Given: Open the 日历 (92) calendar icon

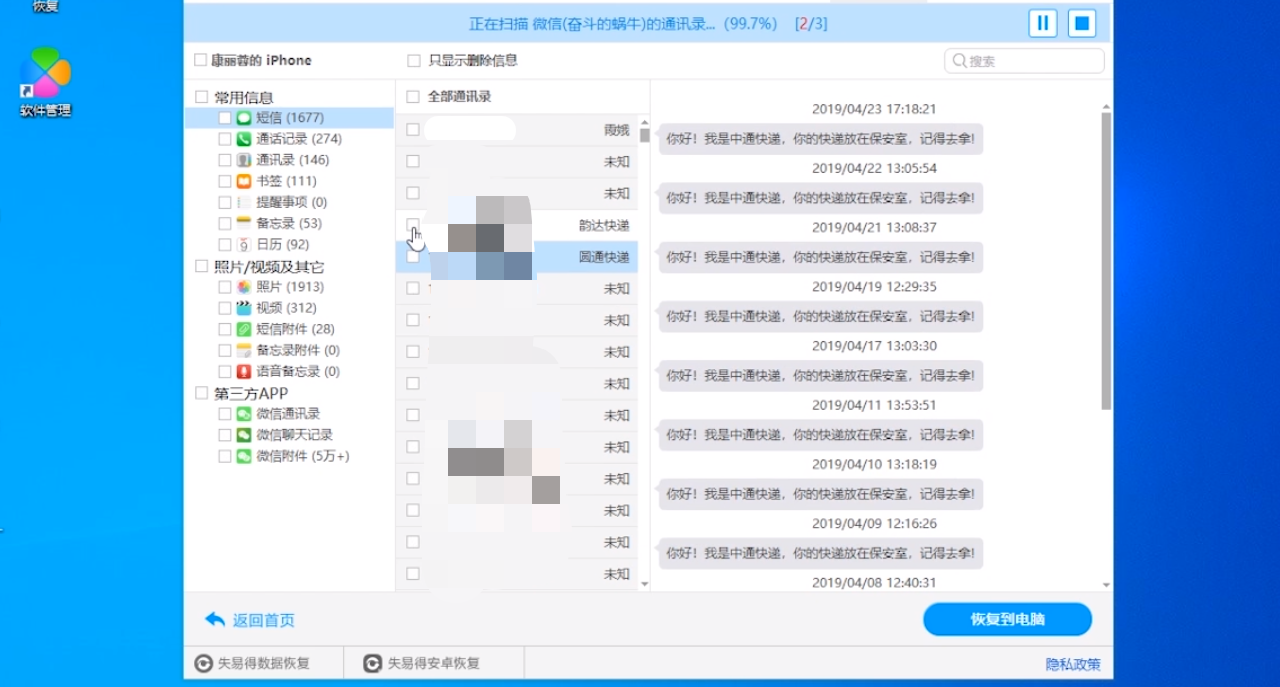Looking at the screenshot, I should [x=244, y=244].
